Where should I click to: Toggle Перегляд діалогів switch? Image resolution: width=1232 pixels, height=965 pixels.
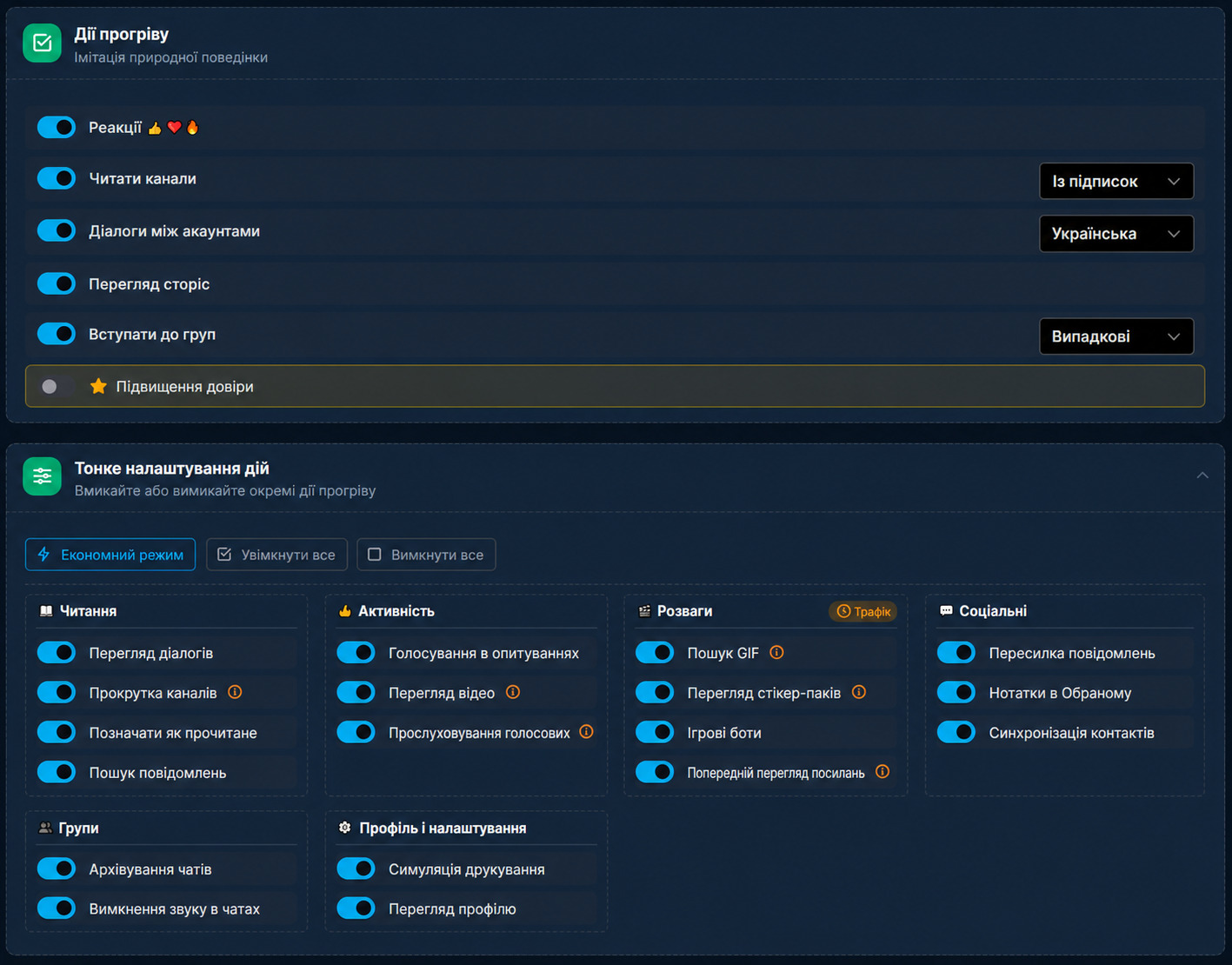coord(57,653)
